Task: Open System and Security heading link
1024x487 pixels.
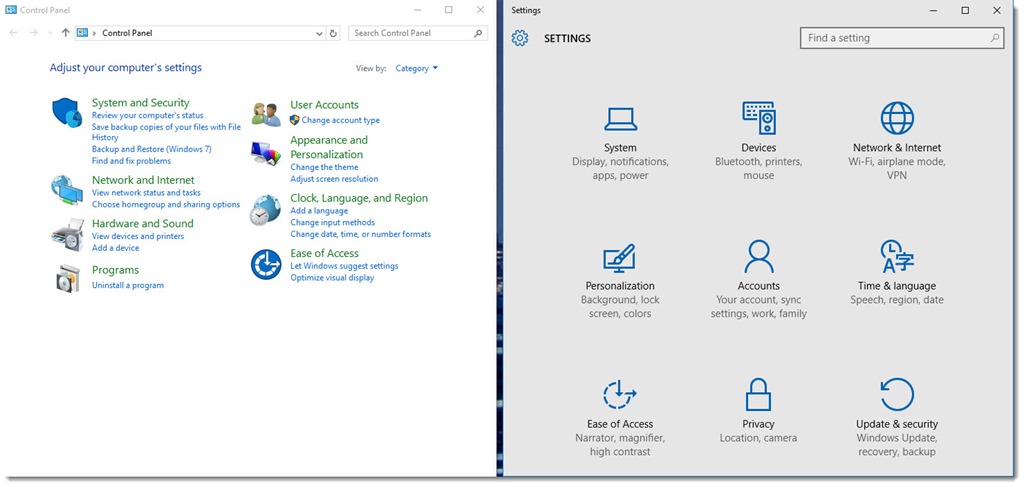Action: pyautogui.click(x=140, y=102)
